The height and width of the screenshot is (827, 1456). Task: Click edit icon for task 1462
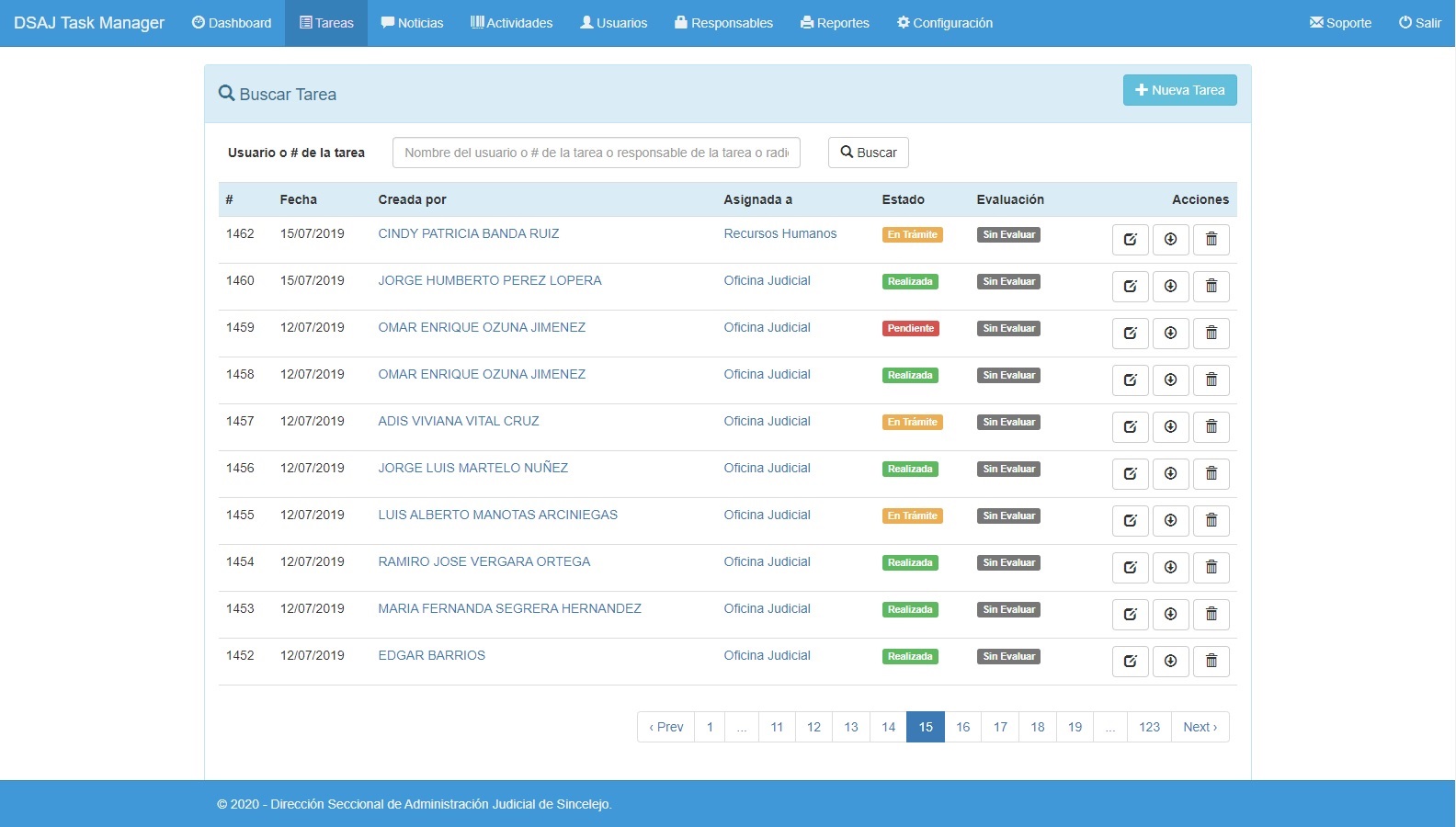tap(1130, 240)
